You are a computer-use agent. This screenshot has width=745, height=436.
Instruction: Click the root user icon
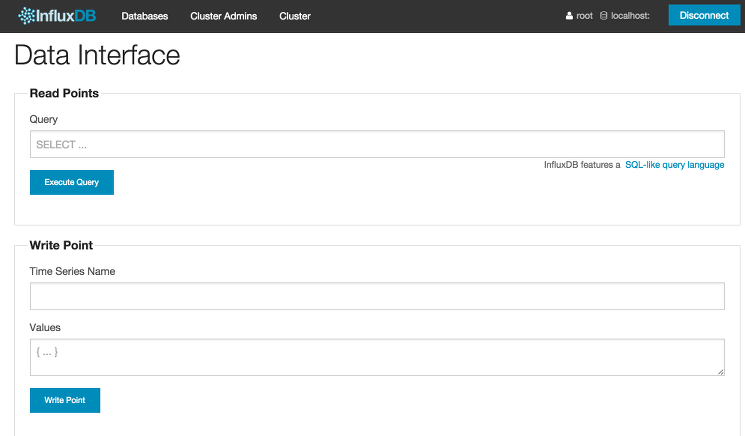569,16
